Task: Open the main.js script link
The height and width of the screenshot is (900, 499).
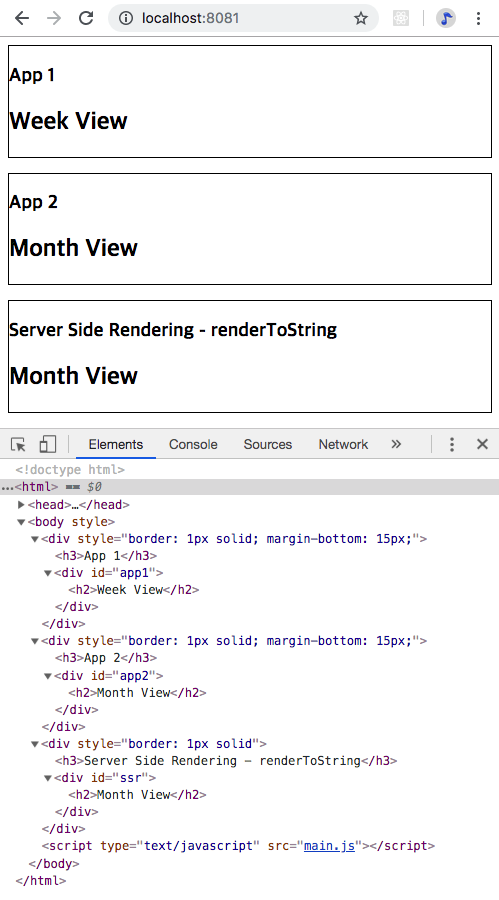Action: click(329, 845)
